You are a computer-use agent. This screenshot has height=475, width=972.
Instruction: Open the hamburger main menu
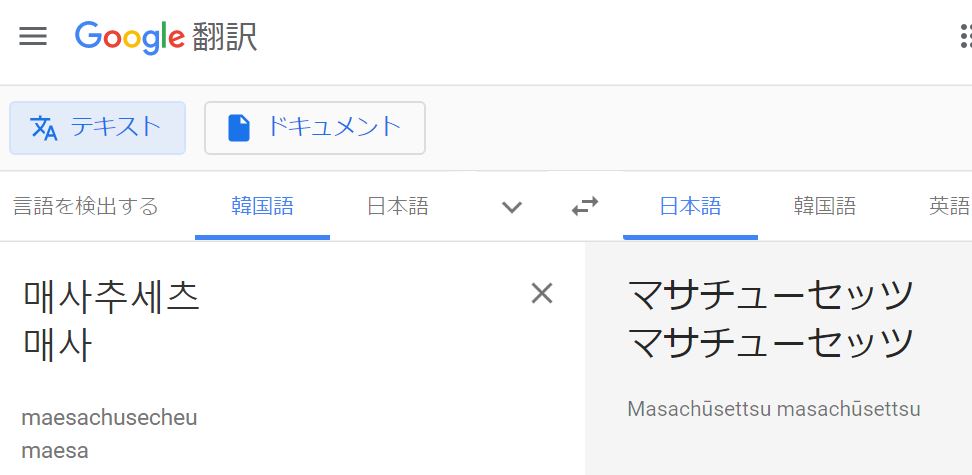click(x=33, y=37)
